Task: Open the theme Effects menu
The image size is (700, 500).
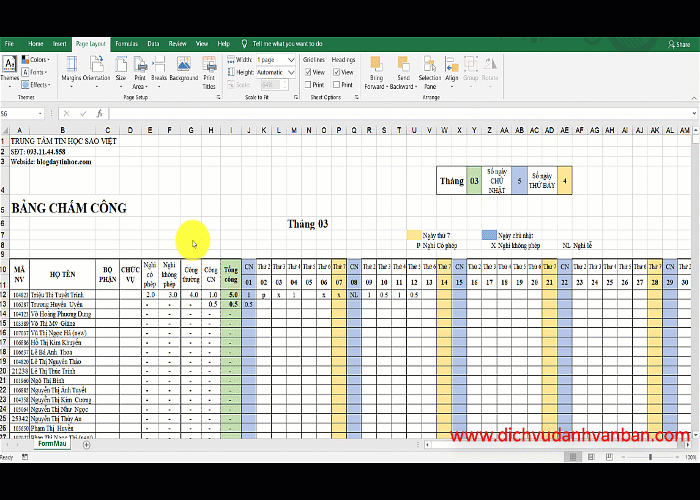Action: 36,84
